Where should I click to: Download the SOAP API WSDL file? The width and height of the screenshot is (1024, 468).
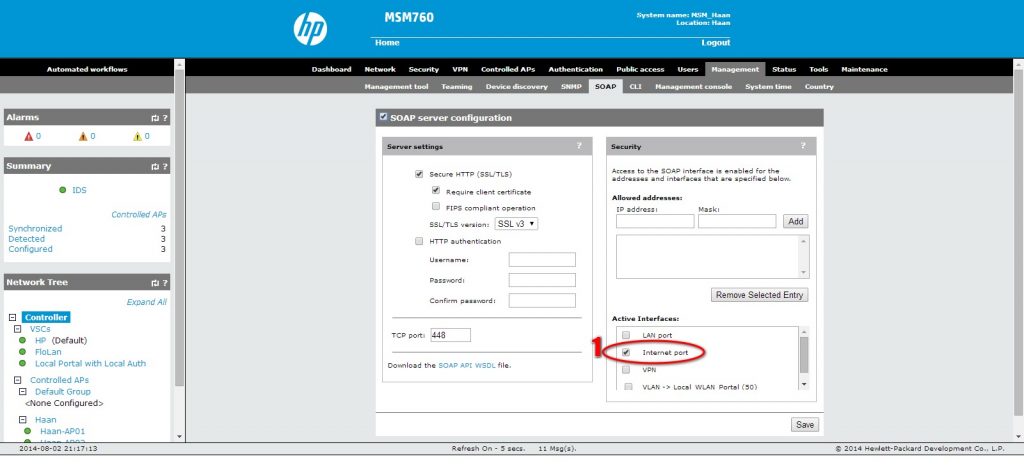point(467,366)
